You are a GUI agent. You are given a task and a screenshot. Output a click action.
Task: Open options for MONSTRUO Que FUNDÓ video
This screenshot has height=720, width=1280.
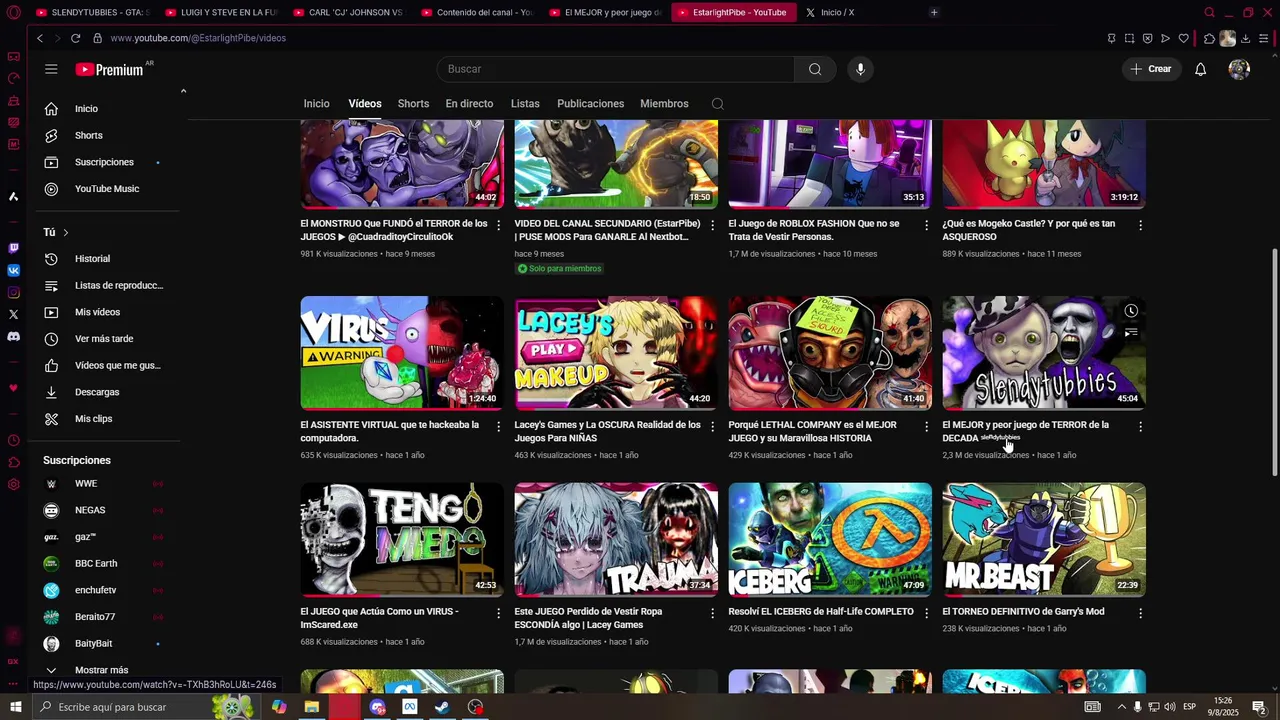click(499, 225)
